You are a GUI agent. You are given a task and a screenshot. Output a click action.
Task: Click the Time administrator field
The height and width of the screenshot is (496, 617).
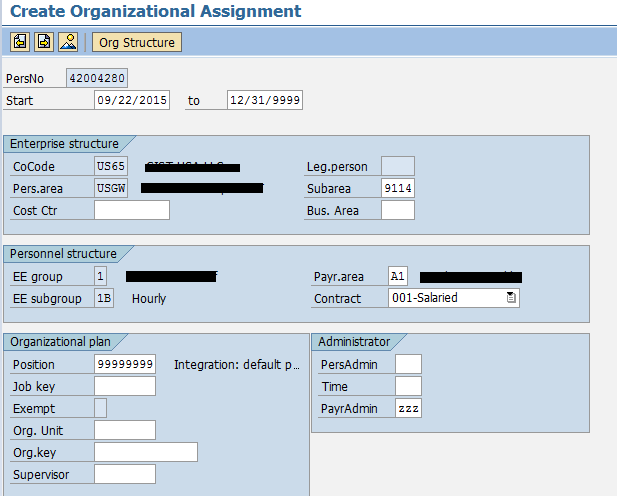pos(408,386)
